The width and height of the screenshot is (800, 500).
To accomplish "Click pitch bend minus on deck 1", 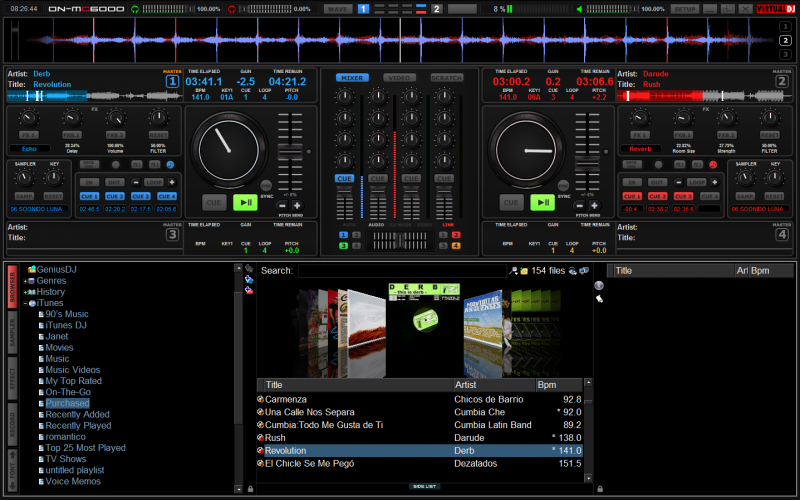I will coord(282,206).
